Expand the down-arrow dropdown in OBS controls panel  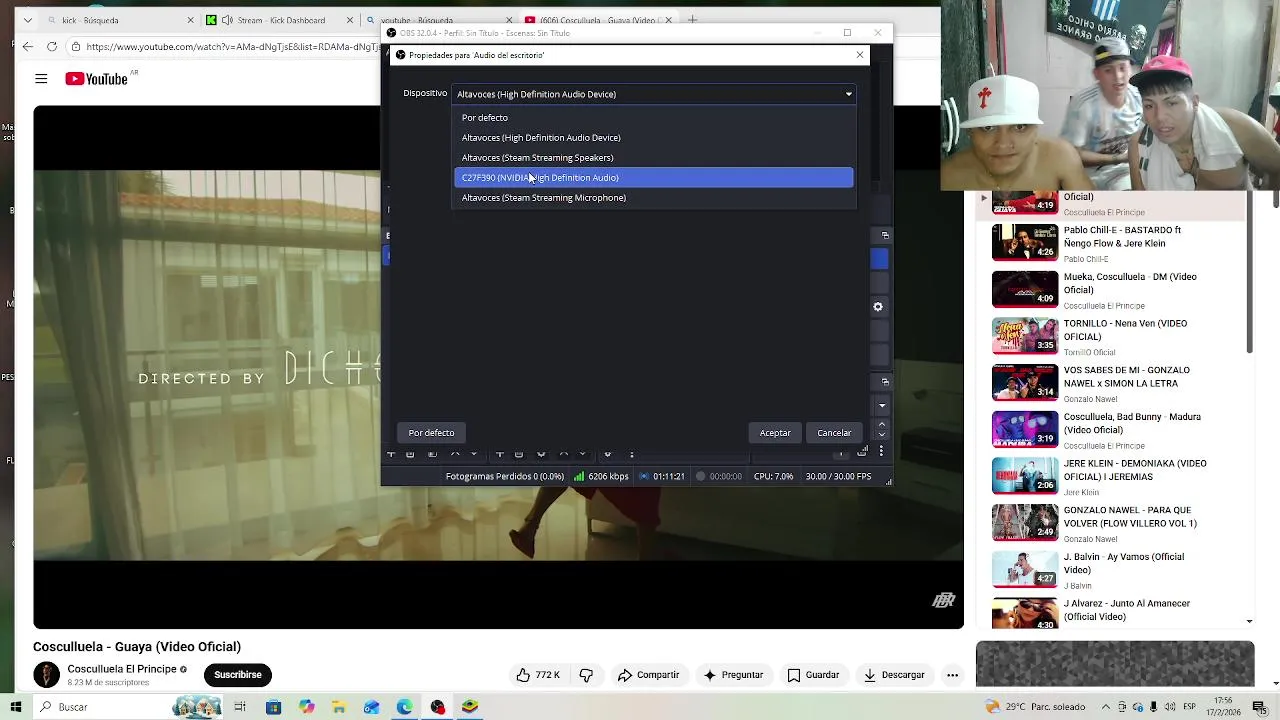(x=882, y=406)
